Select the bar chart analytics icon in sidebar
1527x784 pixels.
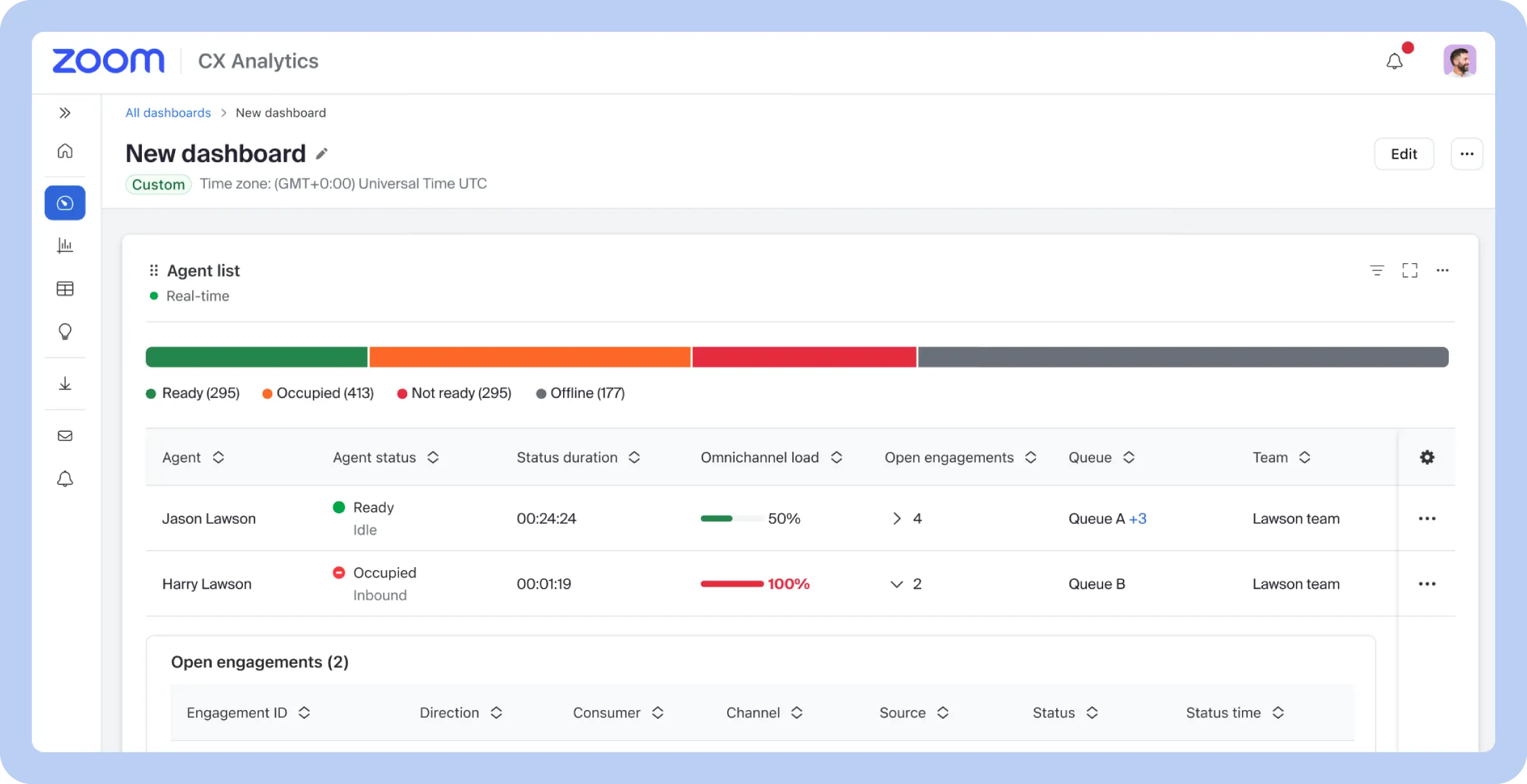(x=65, y=246)
